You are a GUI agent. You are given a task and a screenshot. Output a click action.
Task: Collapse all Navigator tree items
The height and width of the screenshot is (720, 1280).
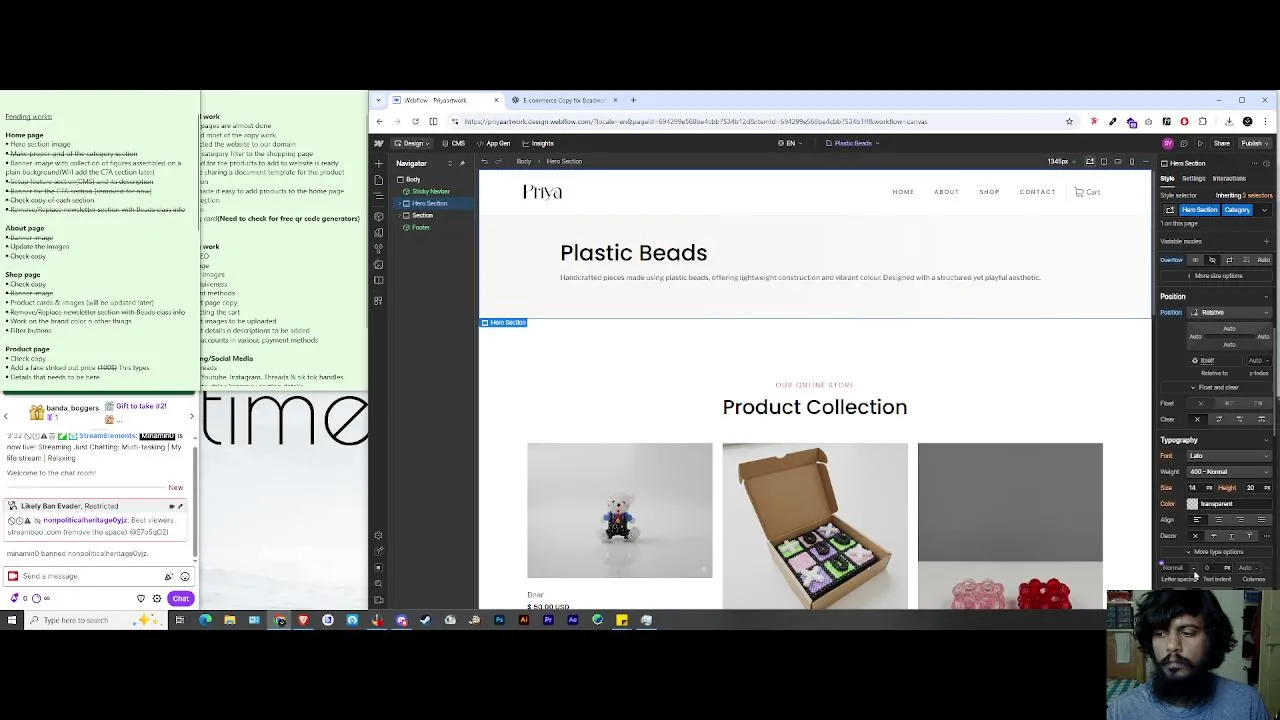449,163
